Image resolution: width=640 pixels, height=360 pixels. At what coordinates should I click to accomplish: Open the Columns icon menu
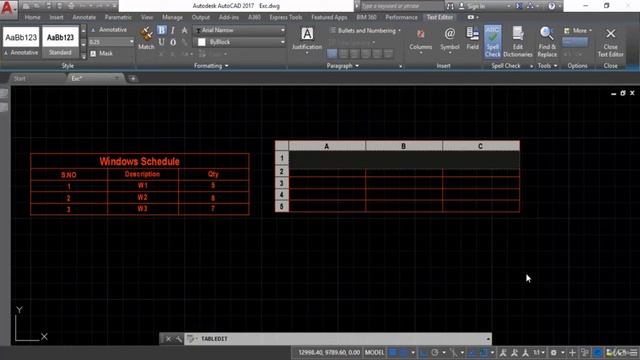pos(420,40)
